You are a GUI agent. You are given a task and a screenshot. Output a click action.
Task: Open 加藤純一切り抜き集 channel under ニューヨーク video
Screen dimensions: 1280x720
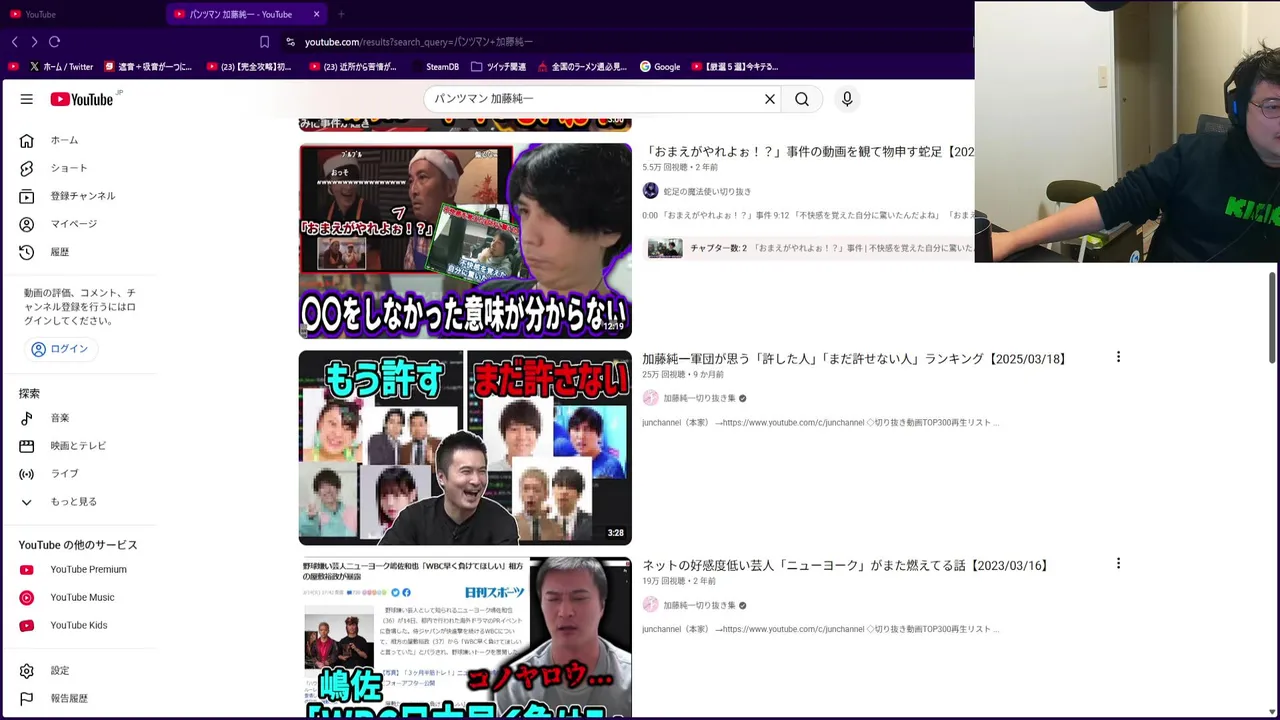tap(700, 605)
